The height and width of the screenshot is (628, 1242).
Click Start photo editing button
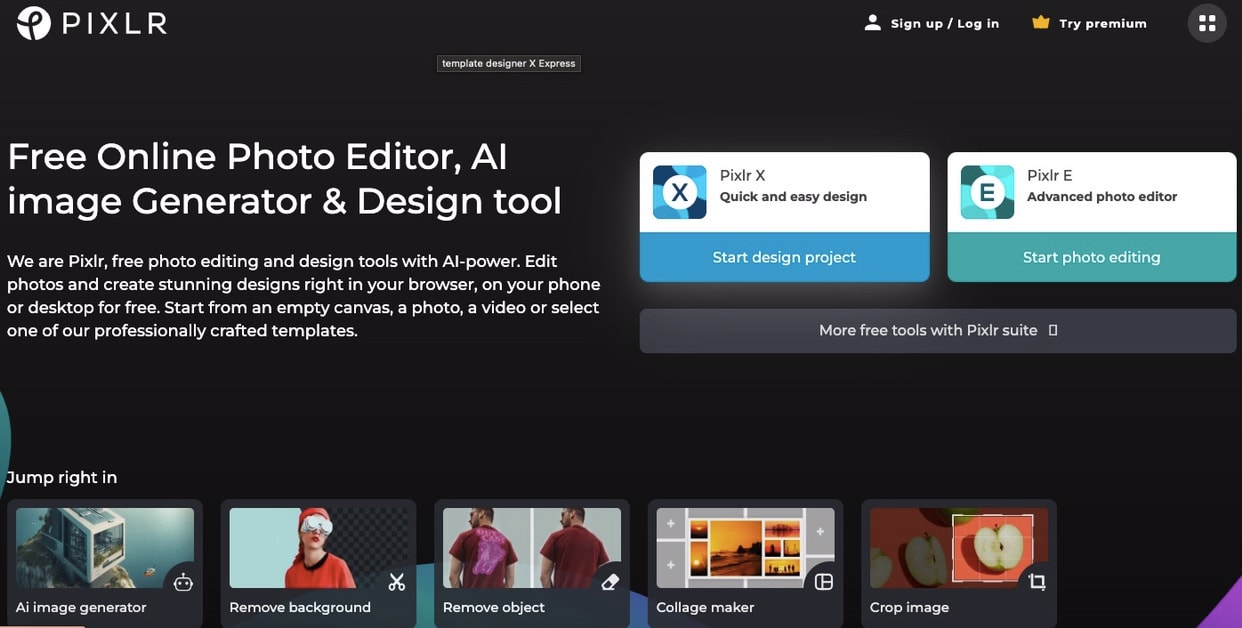(1092, 257)
